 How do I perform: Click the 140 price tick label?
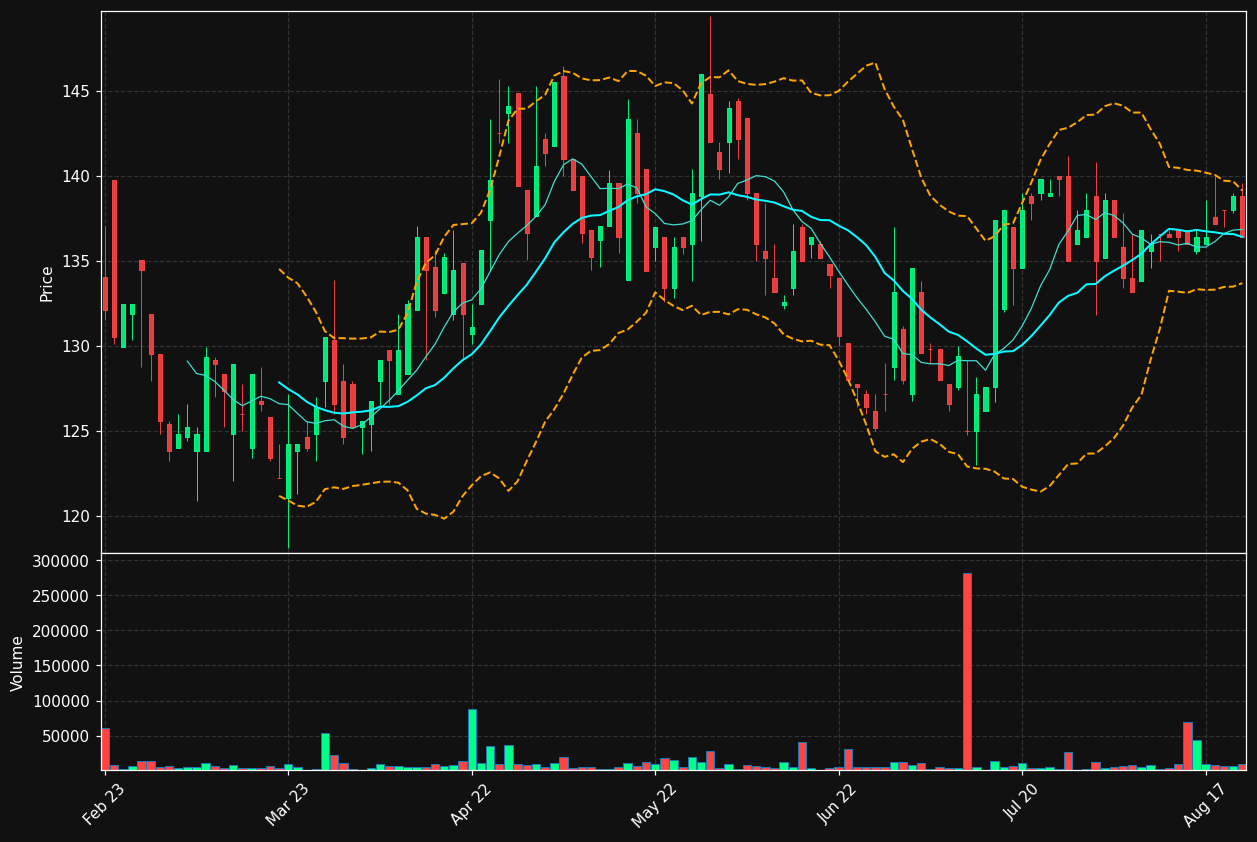tap(74, 177)
